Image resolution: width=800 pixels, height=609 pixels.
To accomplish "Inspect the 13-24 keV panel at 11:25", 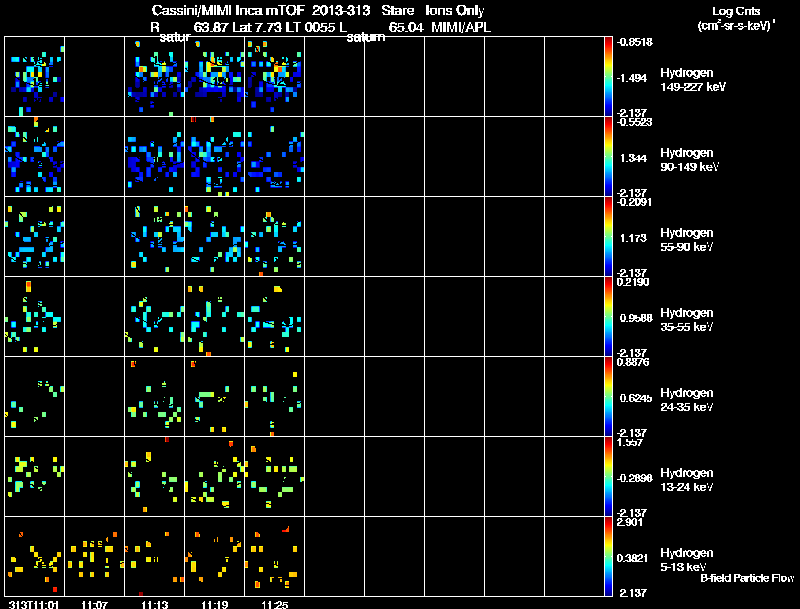I will [x=274, y=477].
